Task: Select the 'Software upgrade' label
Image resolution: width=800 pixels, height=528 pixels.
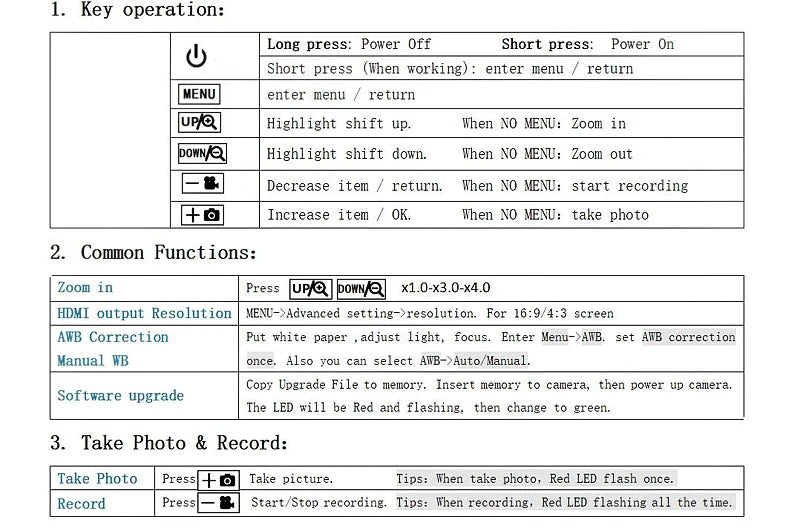Action: pyautogui.click(x=120, y=396)
